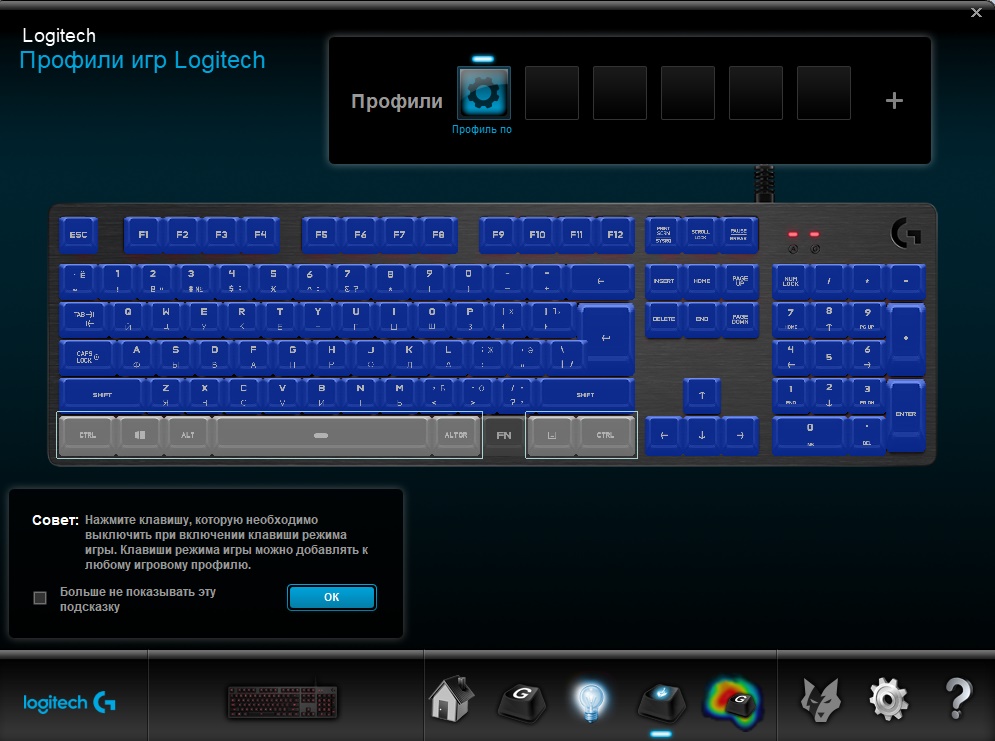This screenshot has height=741, width=995.
Task: Toggle the numpad 5 key
Action: coord(829,357)
